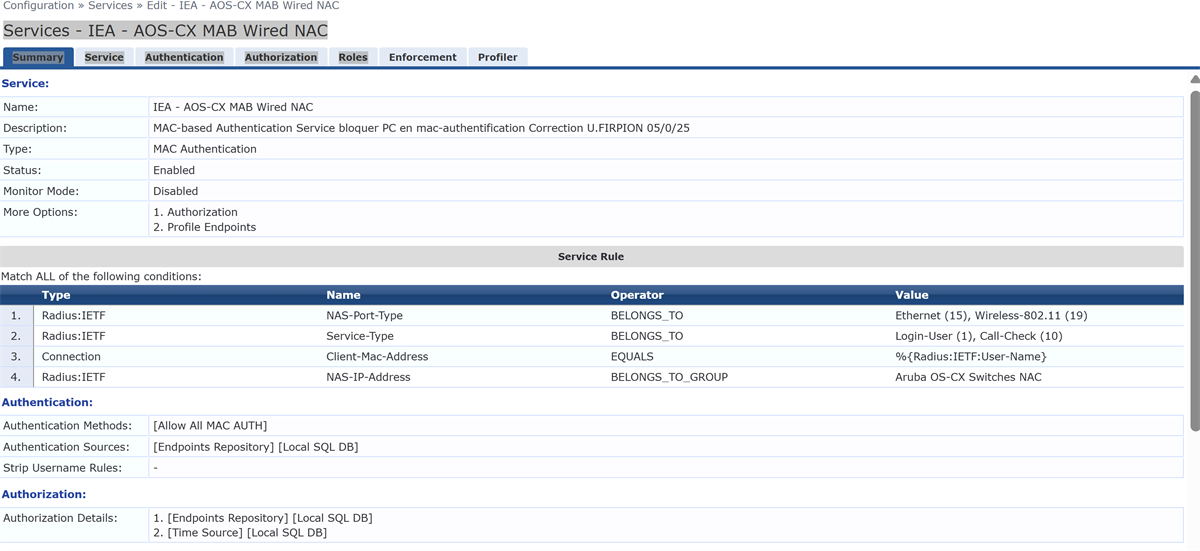
Task: Click the 'MAC Authentication' type value
Action: coord(205,149)
